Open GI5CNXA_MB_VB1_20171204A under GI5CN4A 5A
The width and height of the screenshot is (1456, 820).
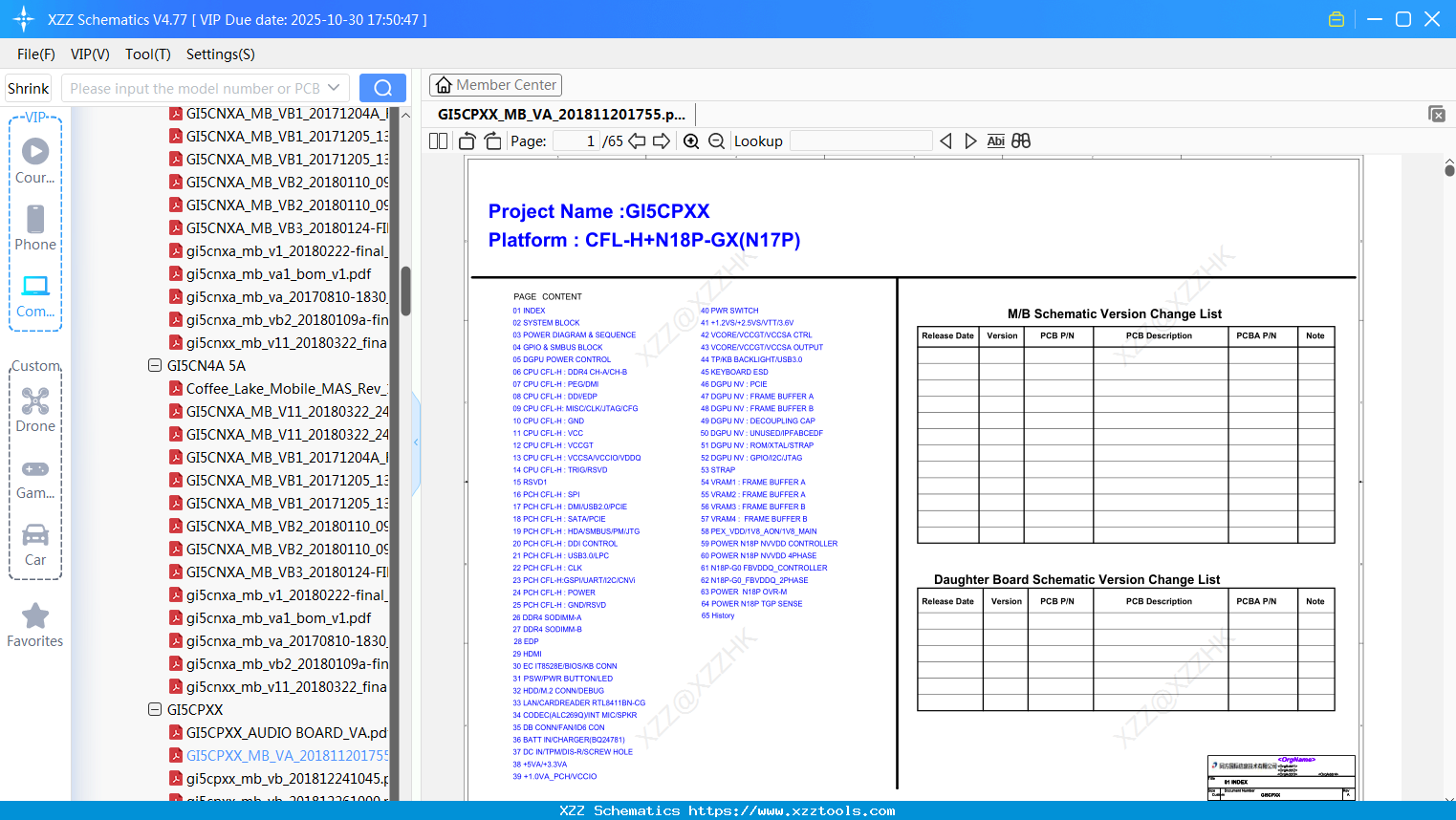[x=279, y=457]
